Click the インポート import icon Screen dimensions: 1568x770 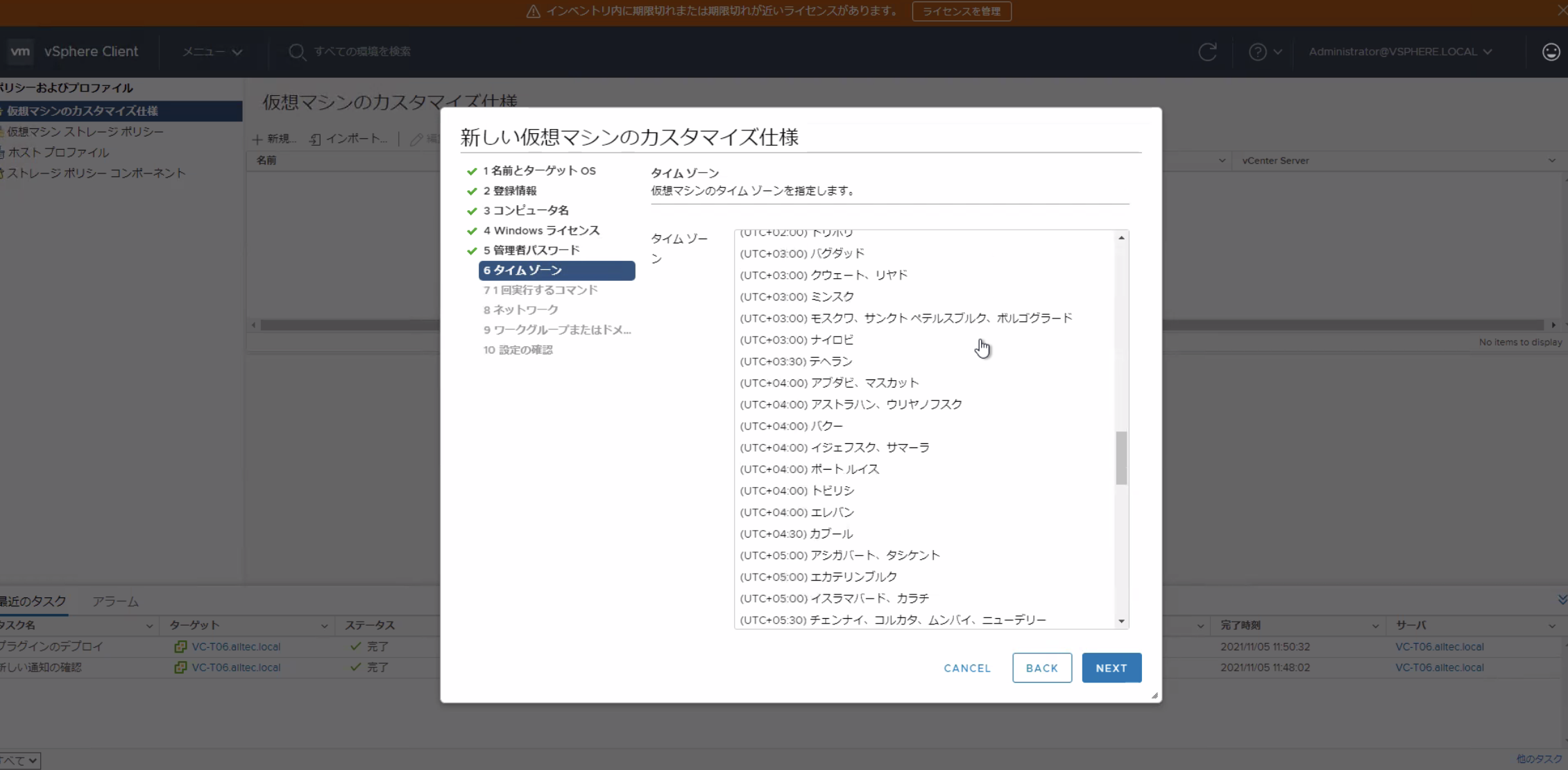click(x=316, y=139)
